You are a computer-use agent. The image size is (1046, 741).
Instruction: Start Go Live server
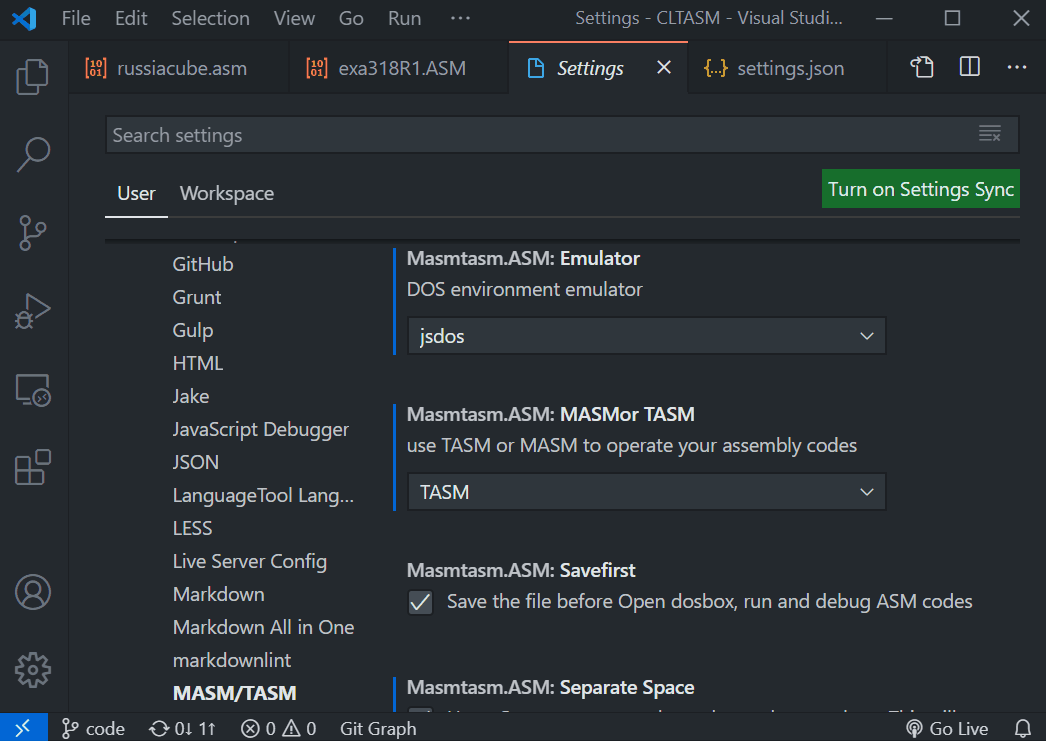pos(947,728)
